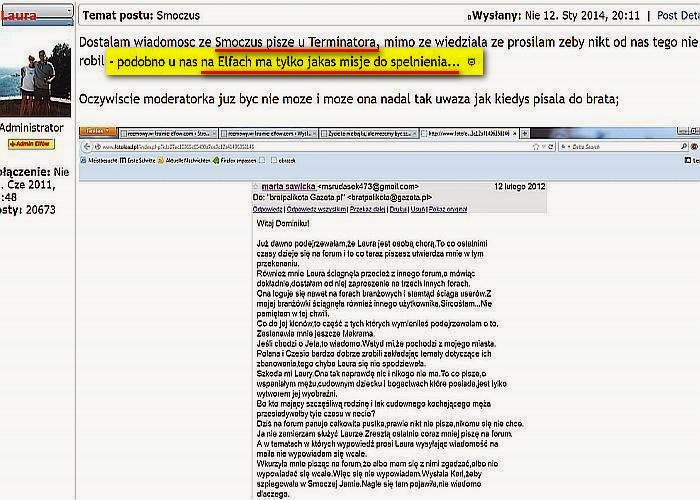Click the 'Pokaz oryginal' link
This screenshot has height=500, width=700.
pyautogui.click(x=448, y=209)
